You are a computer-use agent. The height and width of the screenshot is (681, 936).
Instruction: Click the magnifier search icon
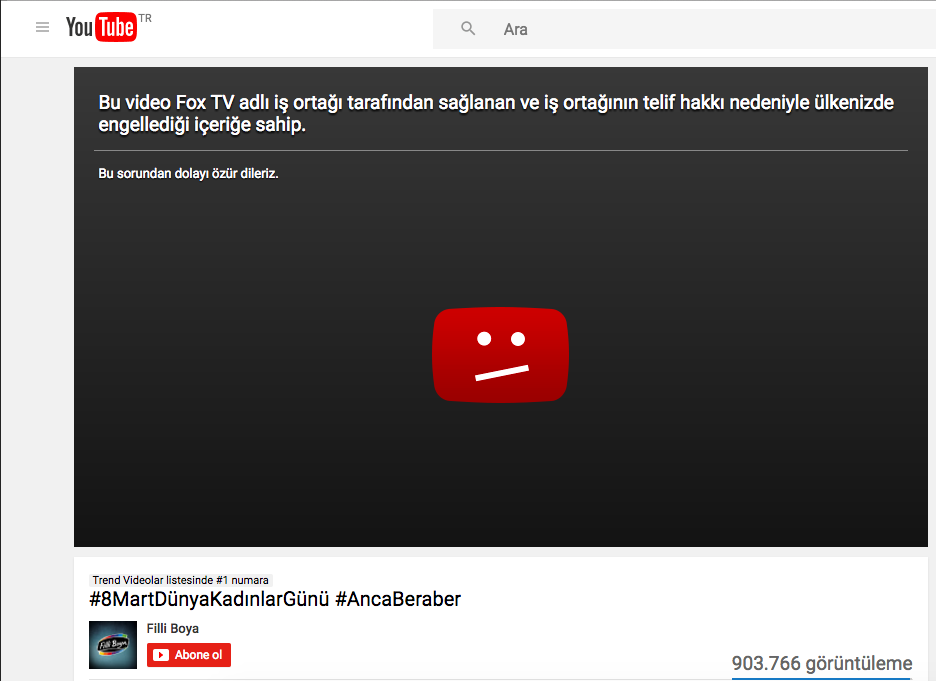tap(468, 28)
